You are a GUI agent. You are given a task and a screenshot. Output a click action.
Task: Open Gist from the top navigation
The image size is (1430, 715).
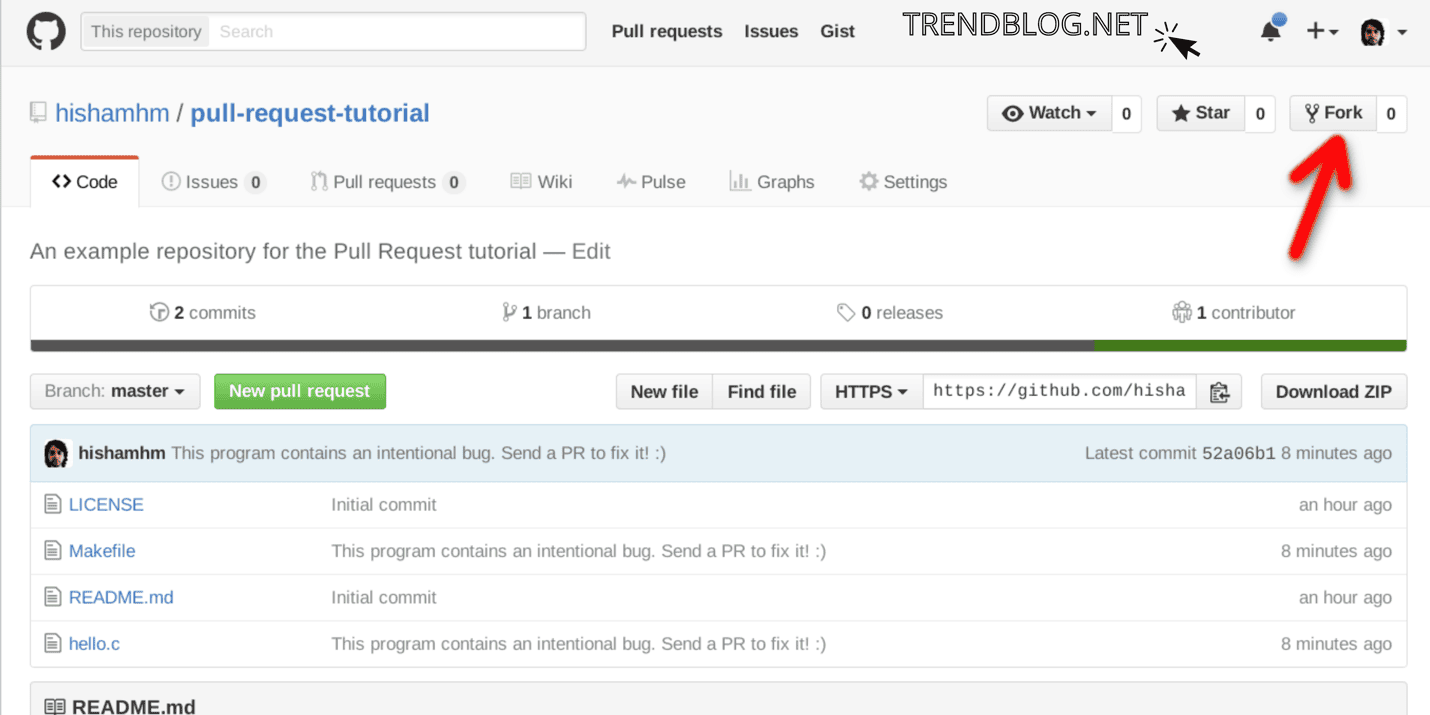838,31
